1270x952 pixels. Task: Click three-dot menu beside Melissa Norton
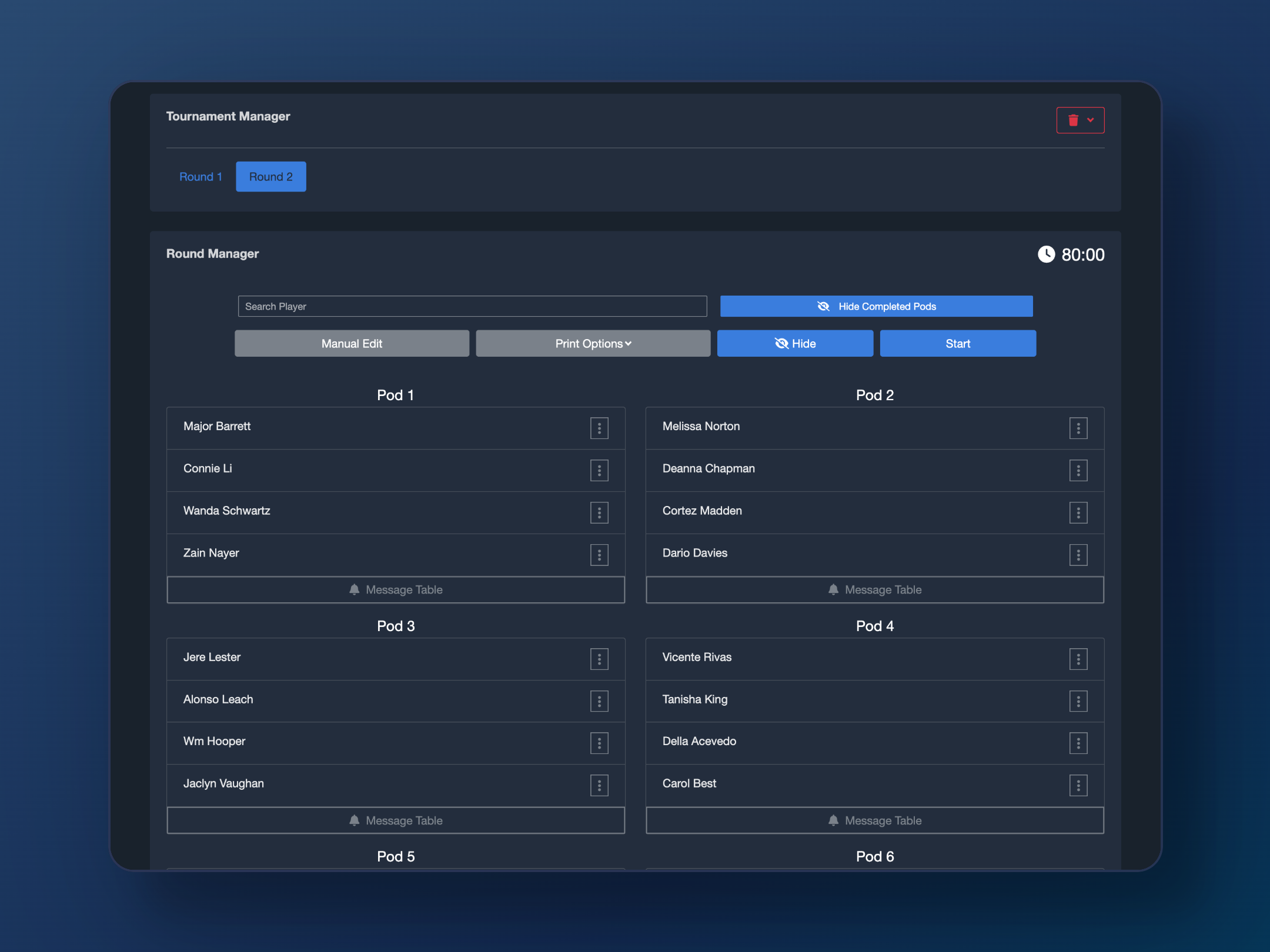point(1078,428)
